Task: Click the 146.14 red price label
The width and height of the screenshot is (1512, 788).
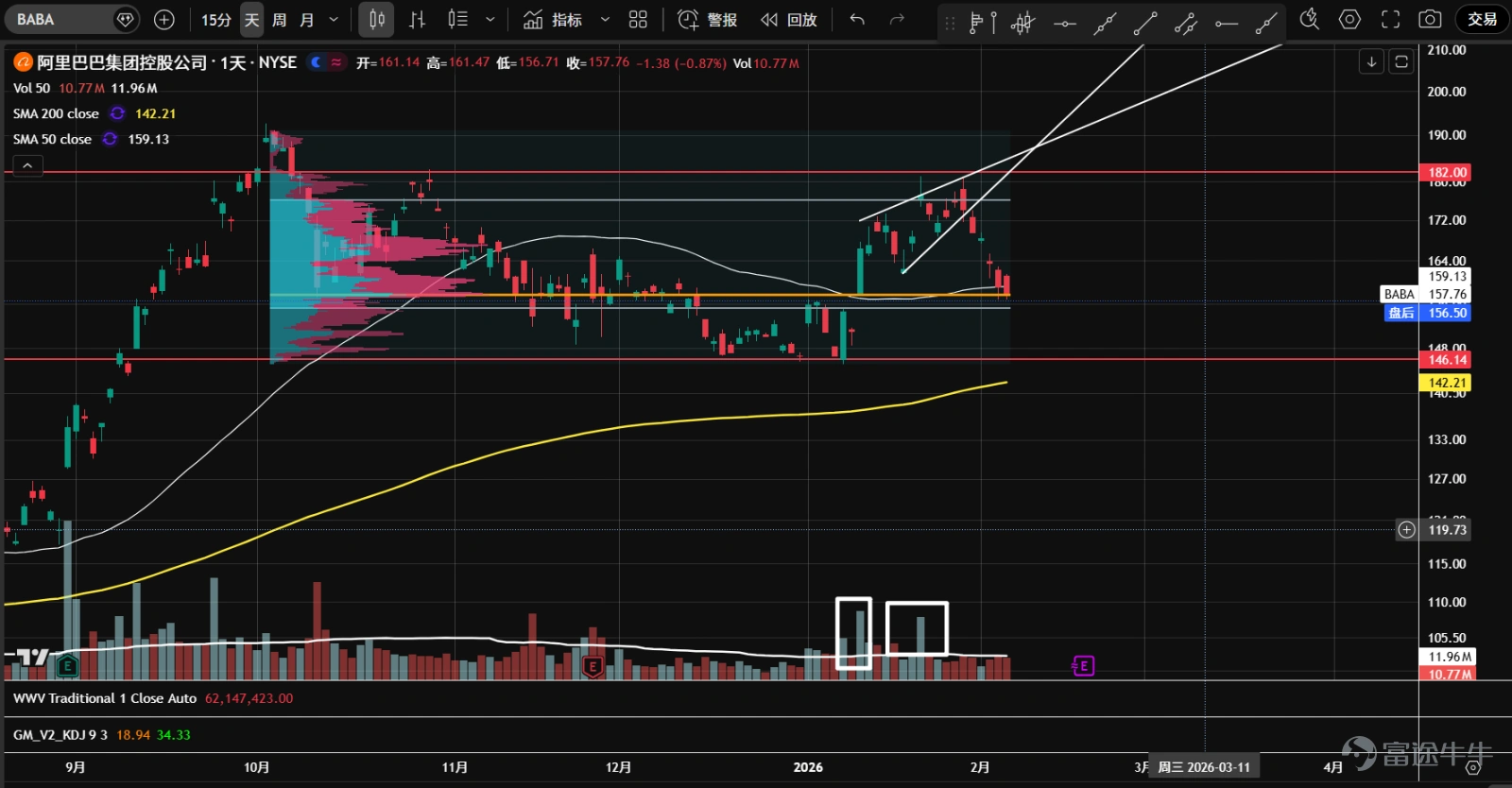Action: point(1446,359)
